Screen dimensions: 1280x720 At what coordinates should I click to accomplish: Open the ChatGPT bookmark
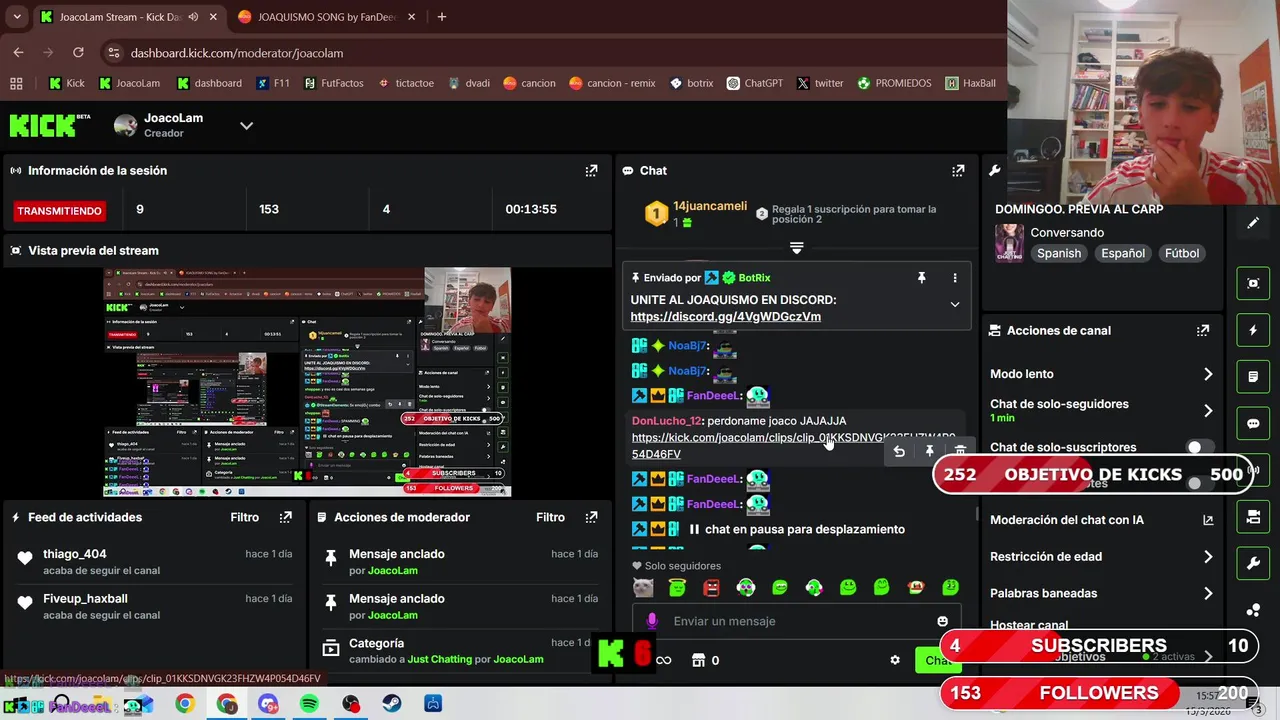755,83
